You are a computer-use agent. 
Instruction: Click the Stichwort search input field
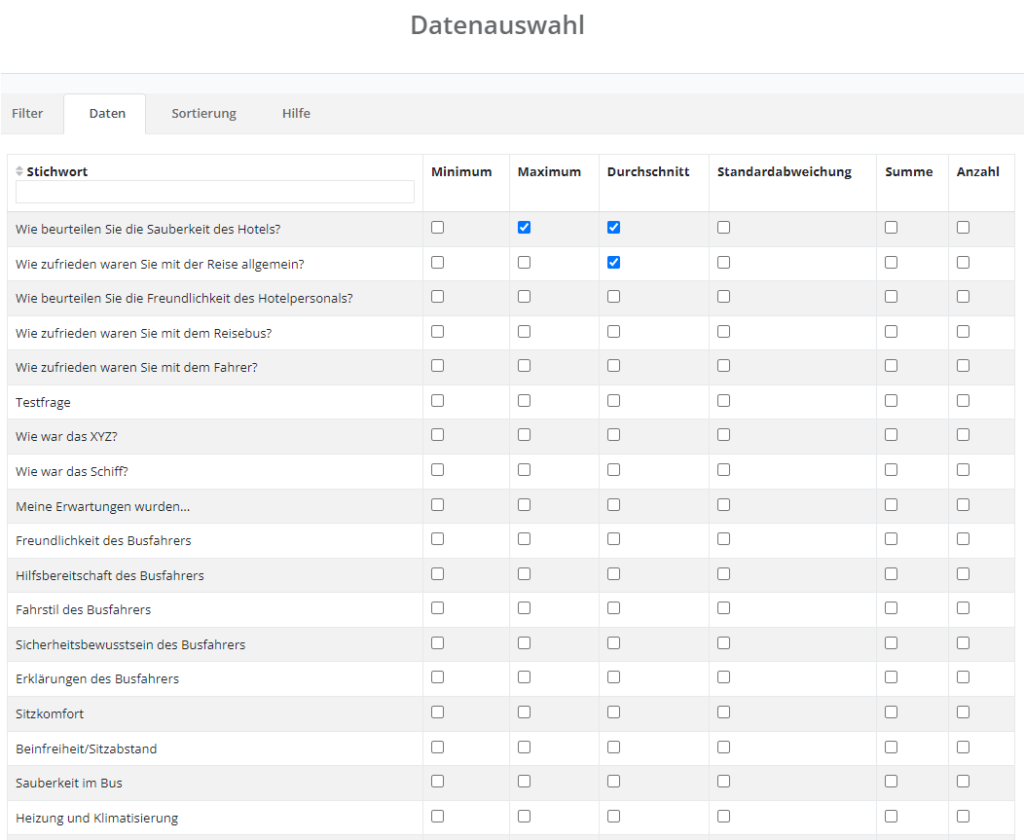(215, 192)
